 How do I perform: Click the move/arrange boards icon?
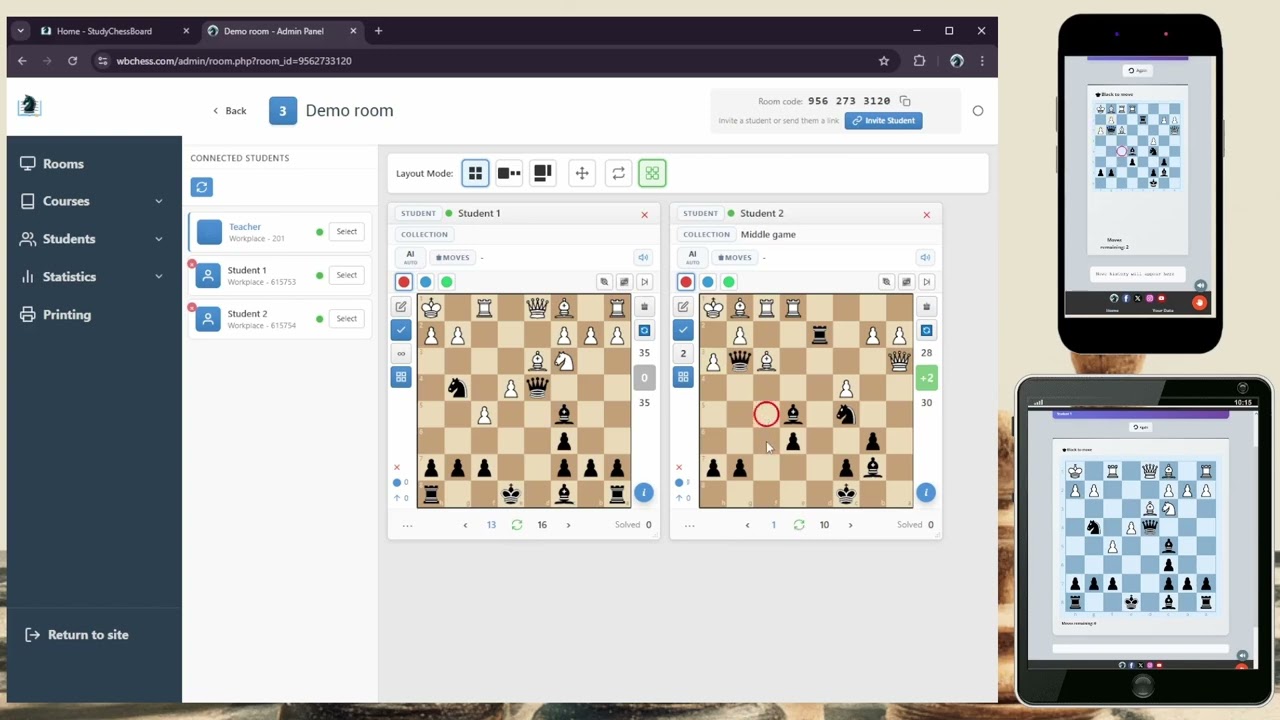(582, 173)
